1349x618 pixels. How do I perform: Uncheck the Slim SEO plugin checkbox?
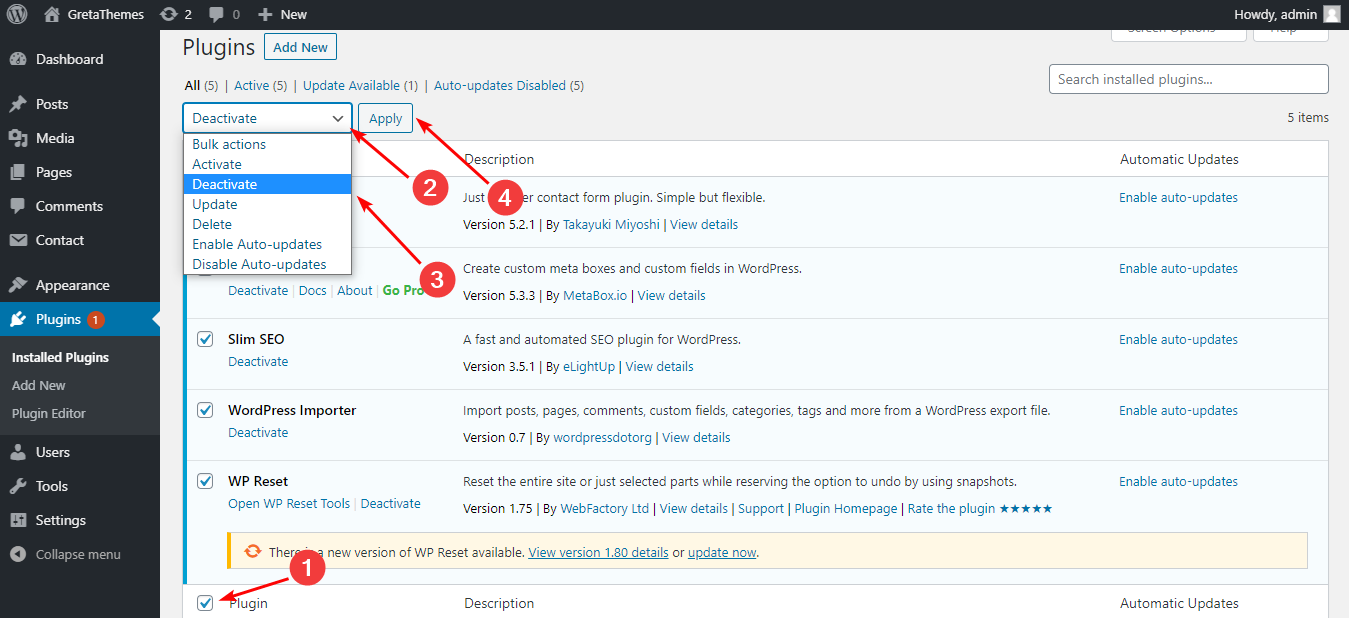tap(205, 339)
